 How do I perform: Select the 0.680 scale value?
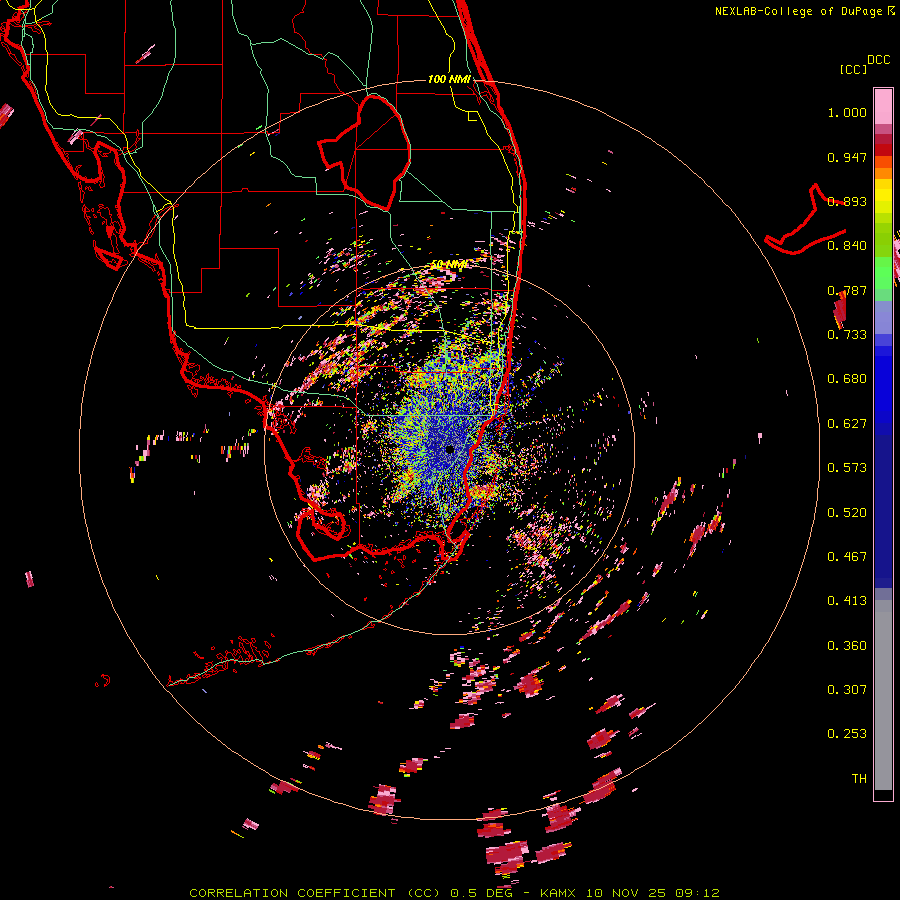point(847,379)
